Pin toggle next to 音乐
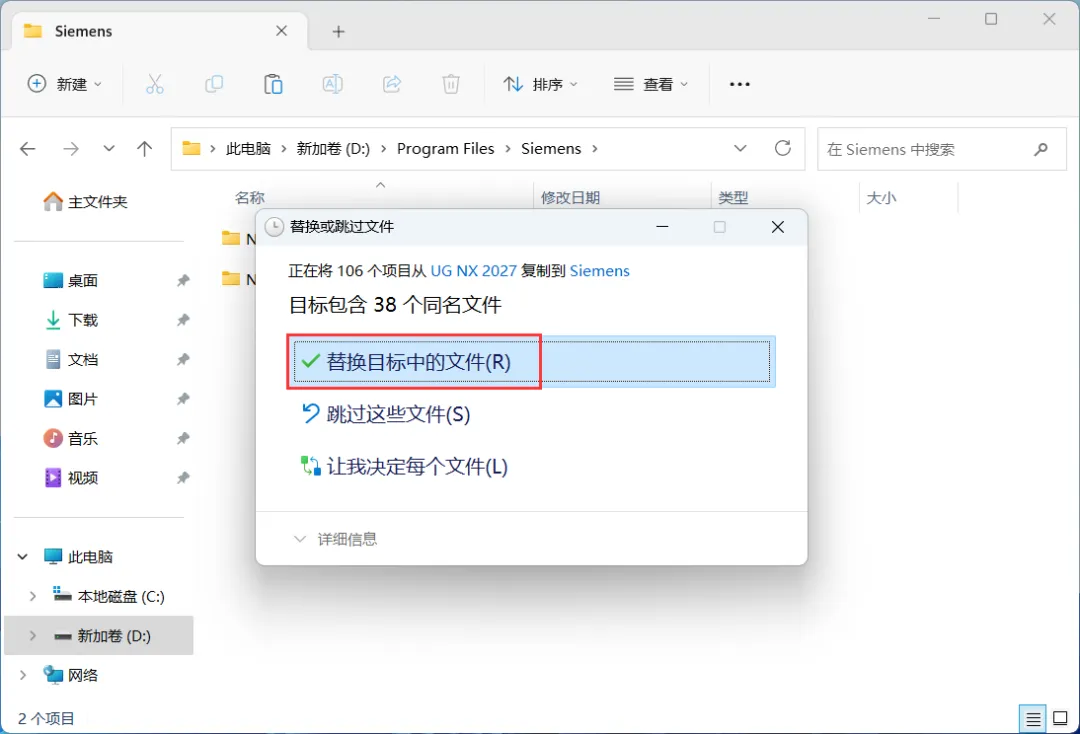 pos(183,438)
